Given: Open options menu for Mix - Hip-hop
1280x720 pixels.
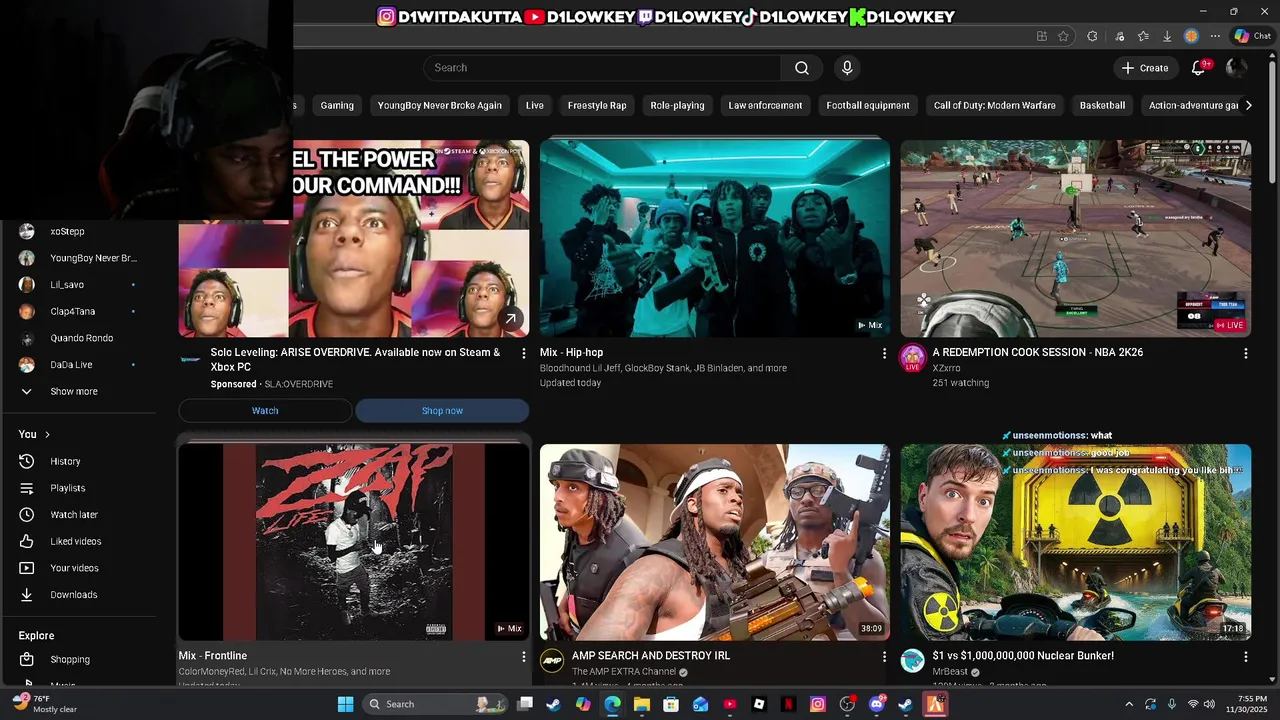Looking at the screenshot, I should [884, 353].
